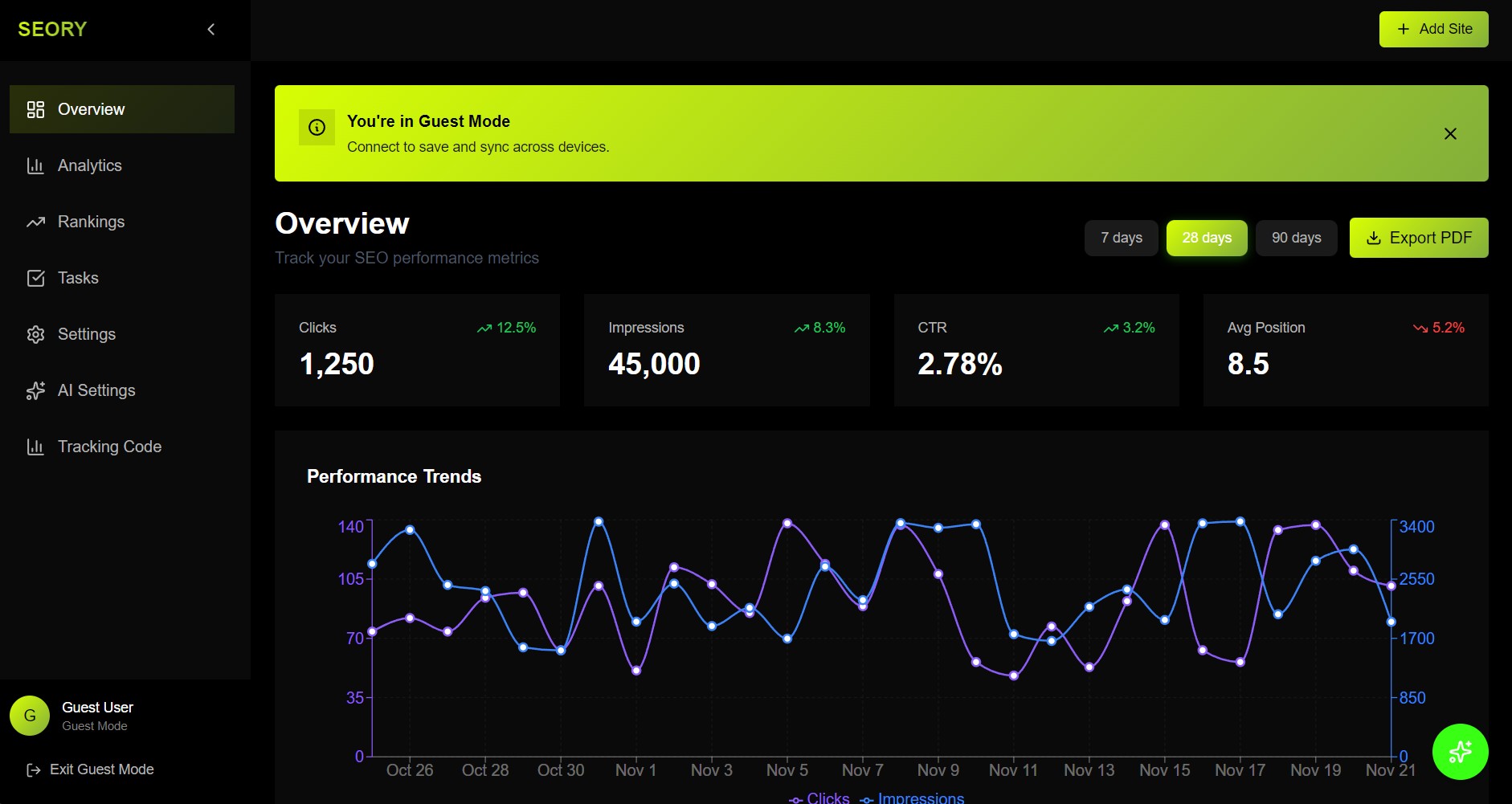Click the AI Settings sparkle icon
Screen dimensions: 1512x804
coord(35,390)
